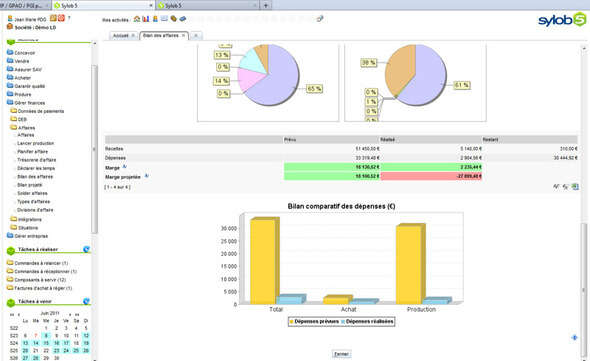
Task: Open Bilan des affaires in sidebar
Action: [x=35, y=177]
